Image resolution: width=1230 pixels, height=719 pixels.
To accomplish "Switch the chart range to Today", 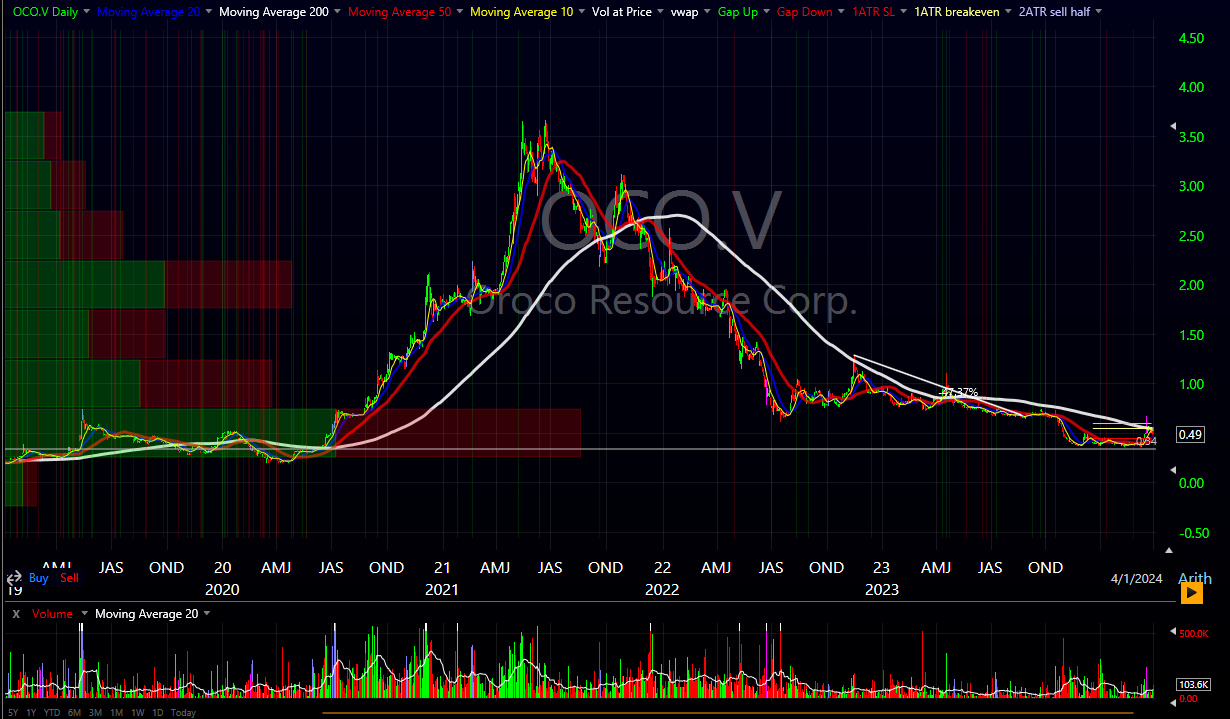I will 183,712.
